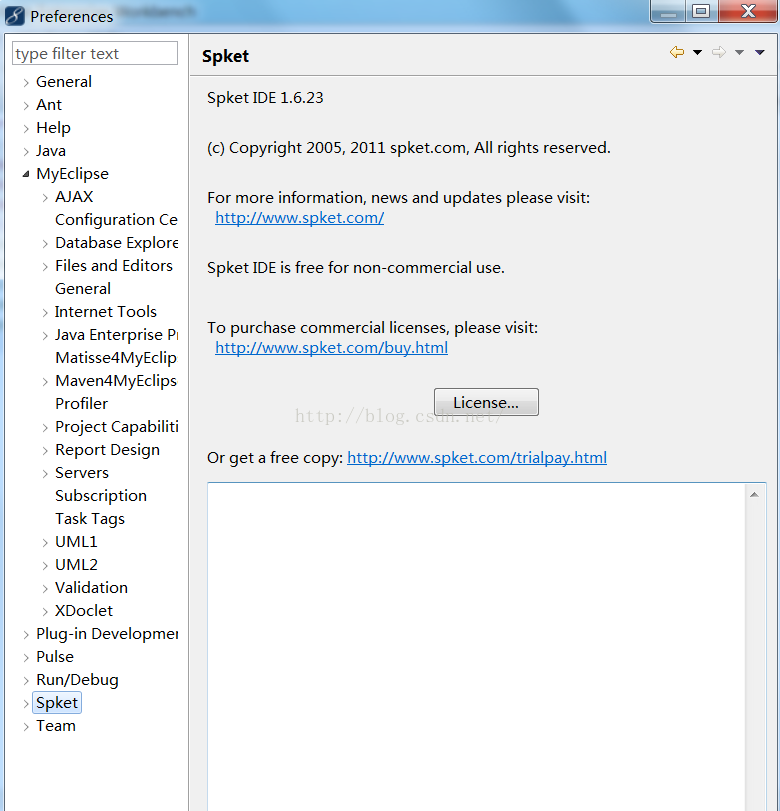780x811 pixels.
Task: Select the Ant preferences item
Action: (49, 105)
